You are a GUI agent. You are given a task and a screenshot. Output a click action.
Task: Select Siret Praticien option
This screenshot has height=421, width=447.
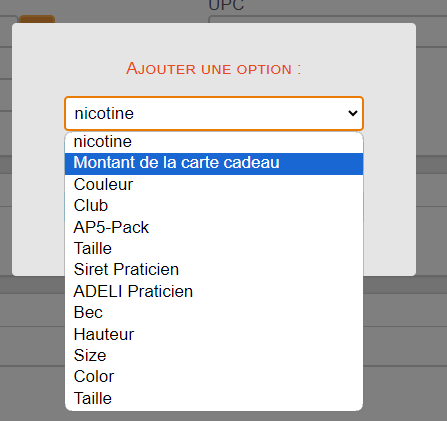pos(214,270)
